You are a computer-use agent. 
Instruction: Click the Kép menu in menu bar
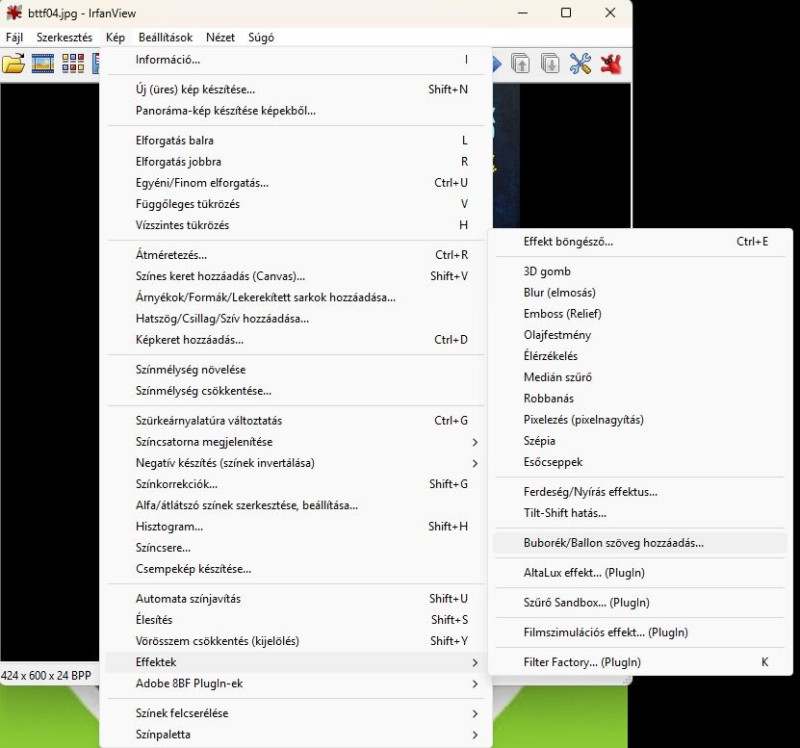115,37
